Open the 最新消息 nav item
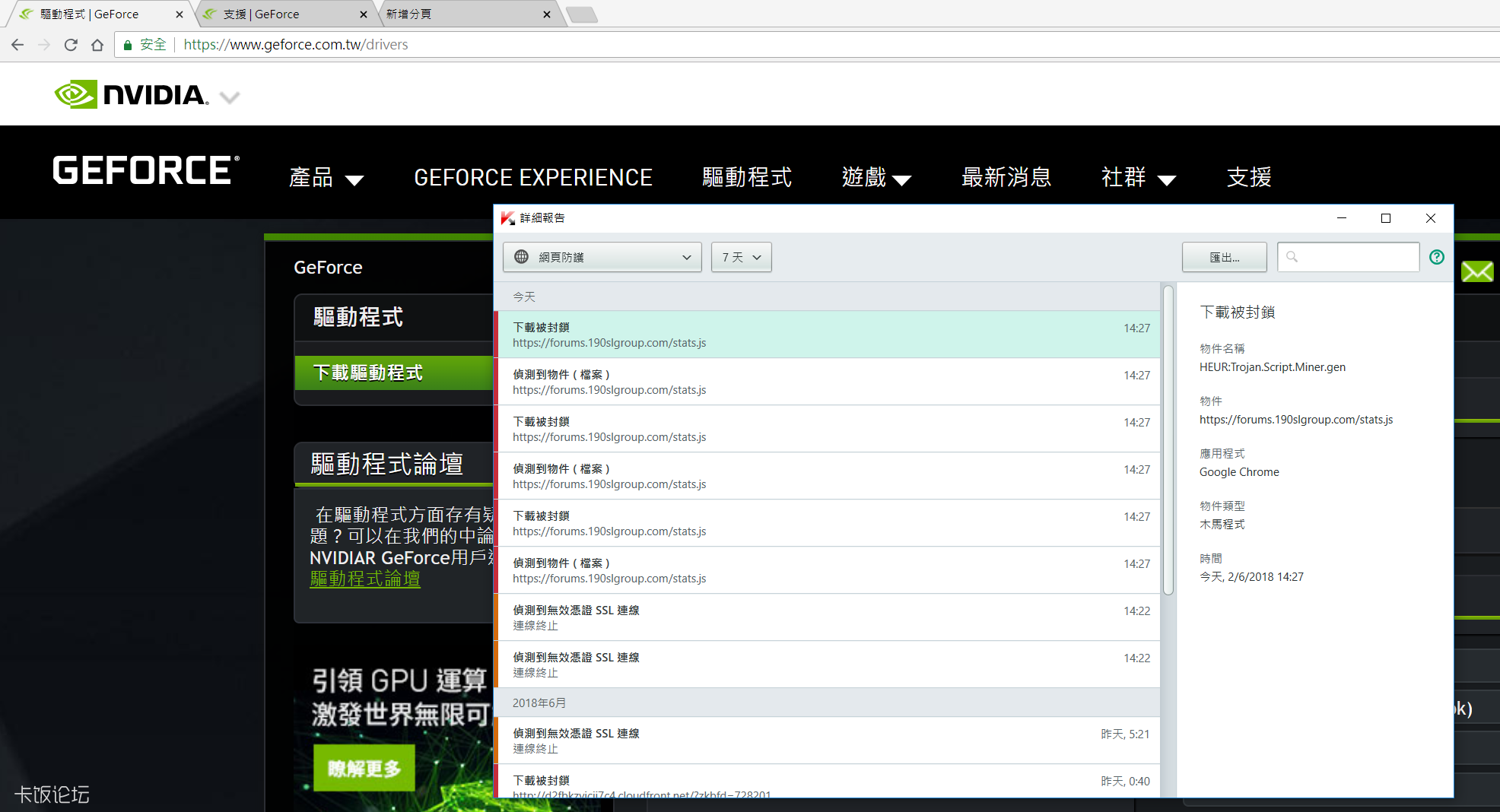The width and height of the screenshot is (1500, 812). pos(1006,178)
